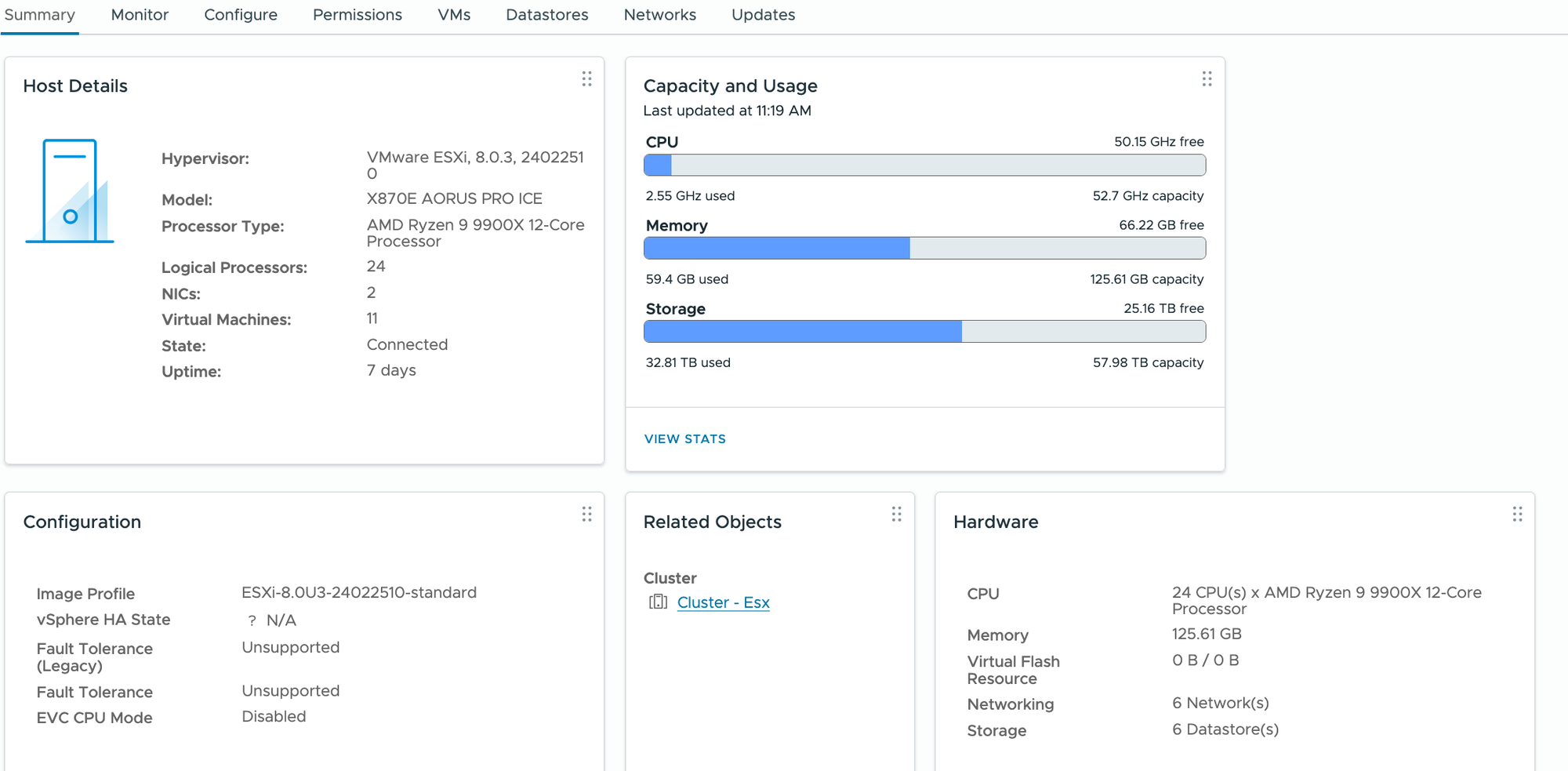Click the Related Objects card drag handle

(896, 514)
